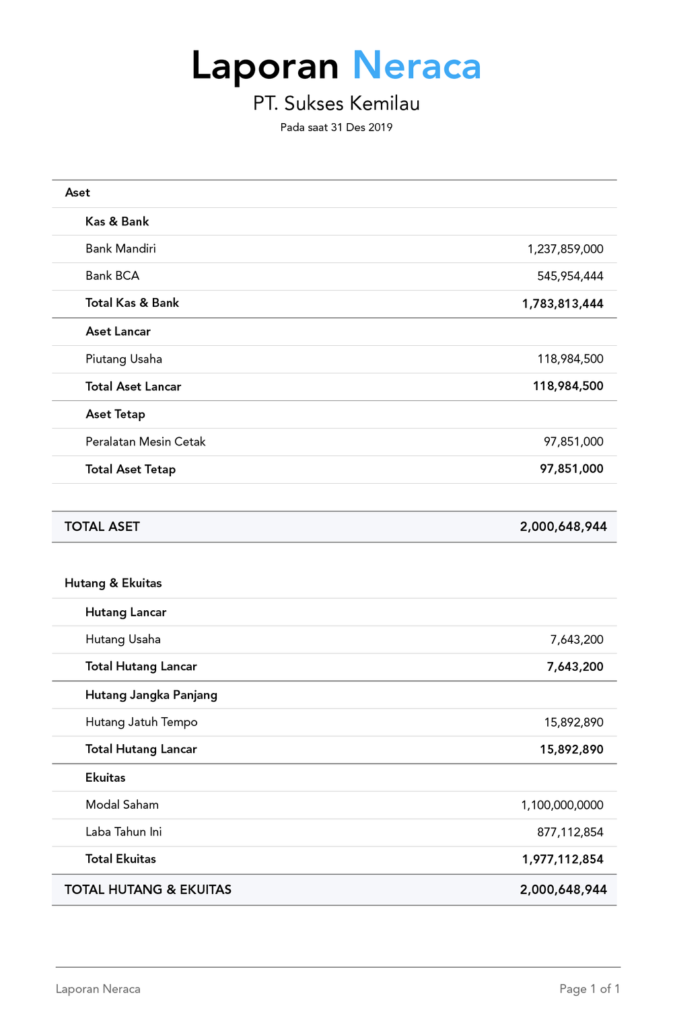Select the Hutang Jangka Panjang heading
This screenshot has width=673, height=1024.
[x=151, y=694]
